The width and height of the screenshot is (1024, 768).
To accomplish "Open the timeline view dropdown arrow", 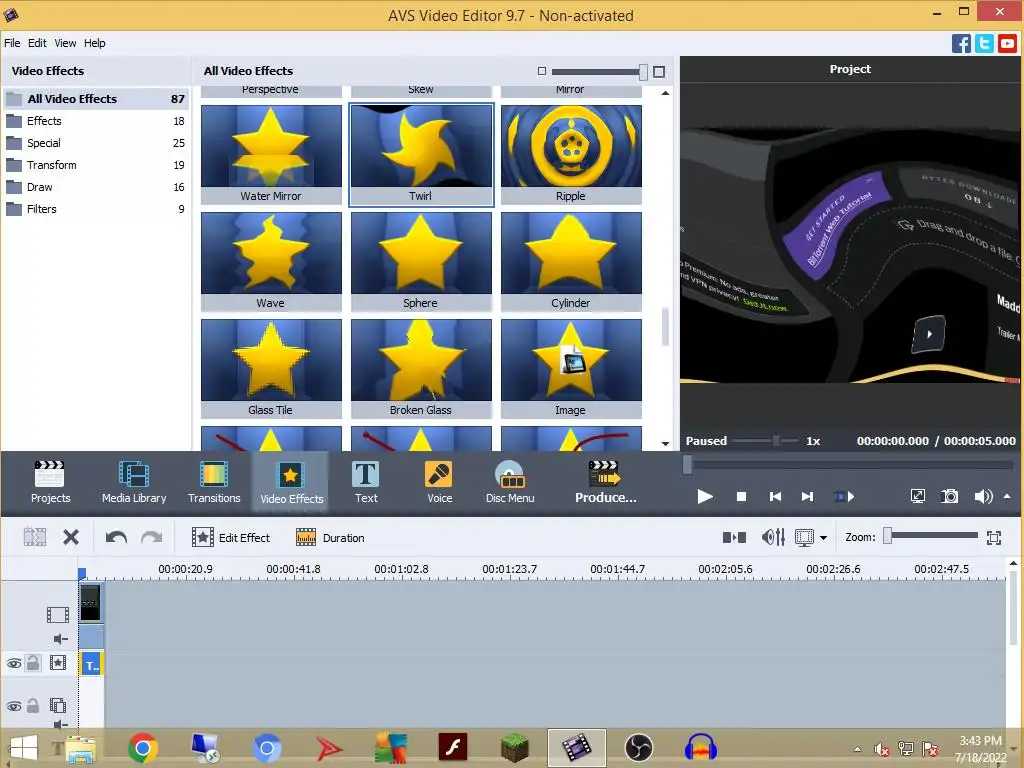I will 824,538.
